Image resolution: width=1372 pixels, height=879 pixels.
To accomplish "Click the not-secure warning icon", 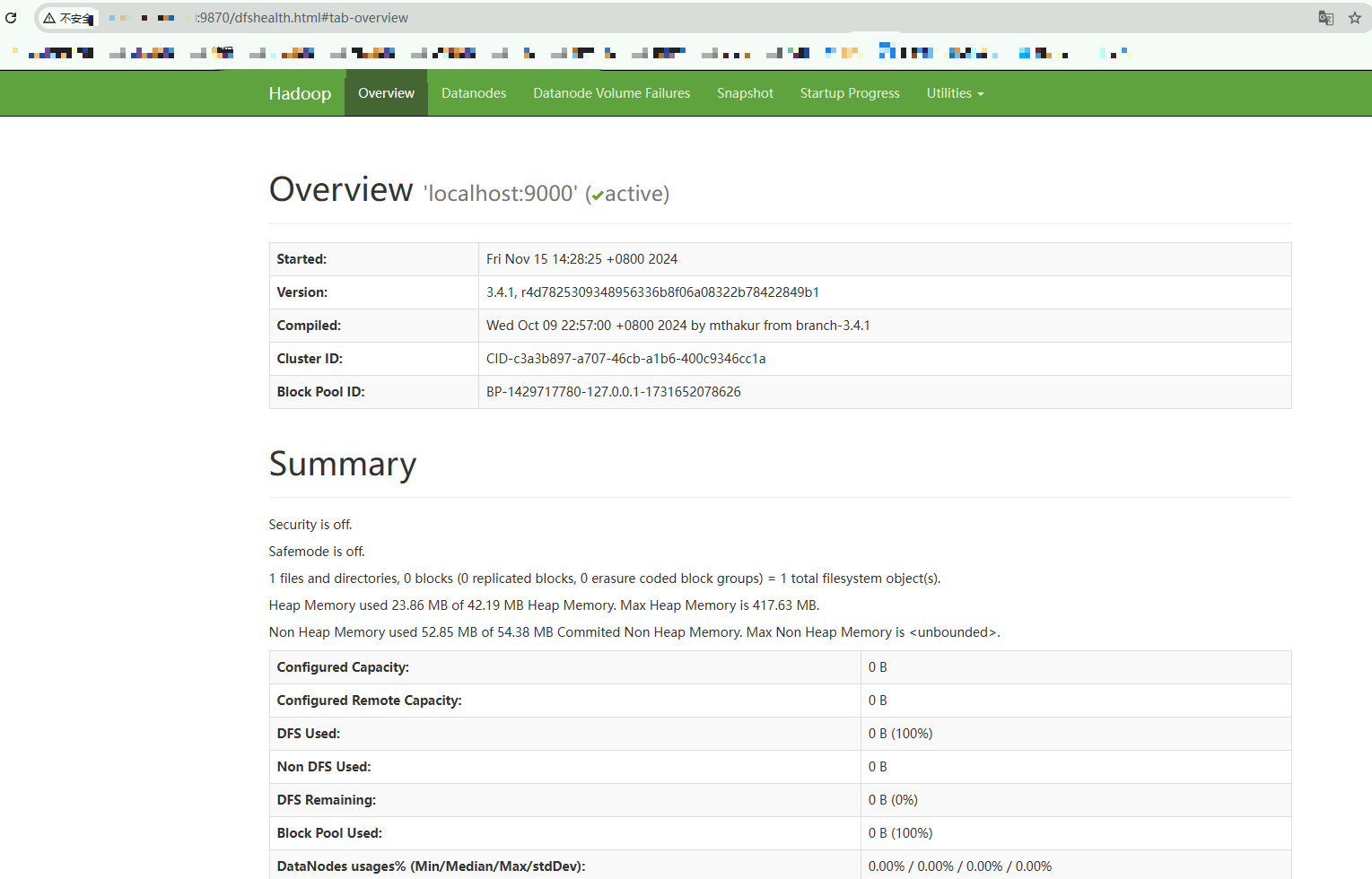I will pos(49,18).
